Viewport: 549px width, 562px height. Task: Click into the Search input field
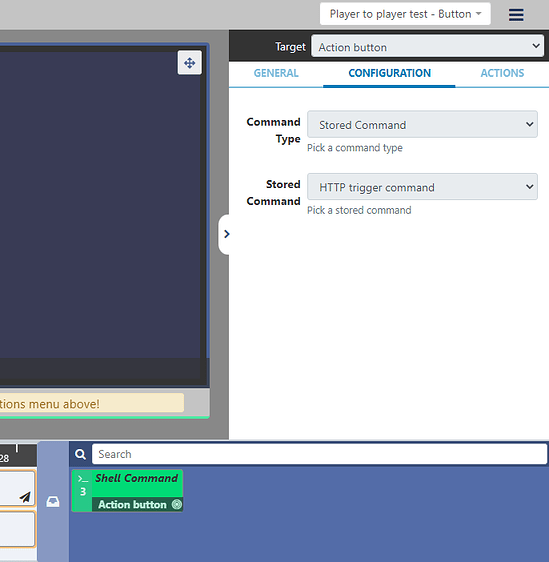pyautogui.click(x=319, y=454)
